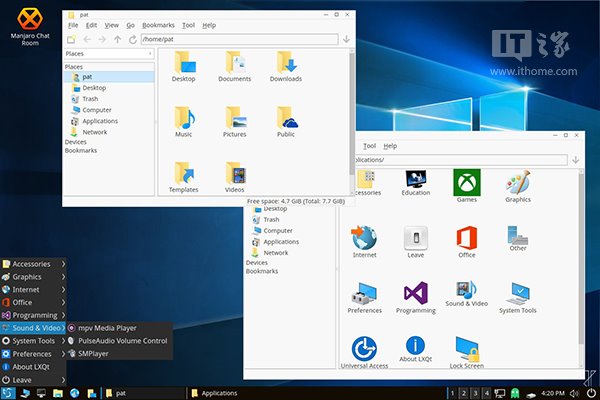Expand Office submenu in start menu
The width and height of the screenshot is (600, 400).
click(33, 302)
